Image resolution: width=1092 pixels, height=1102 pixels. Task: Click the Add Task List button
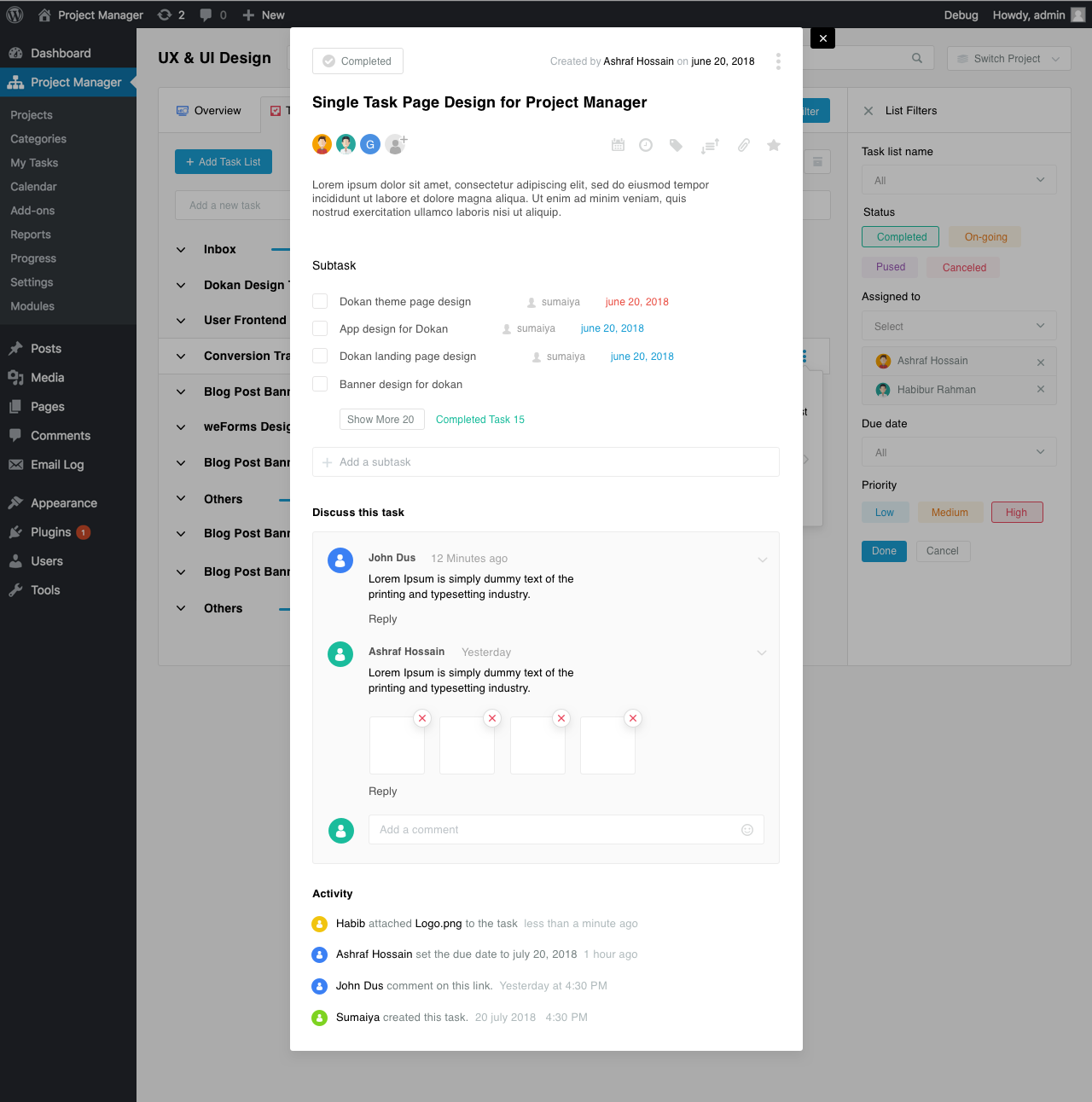pos(224,162)
